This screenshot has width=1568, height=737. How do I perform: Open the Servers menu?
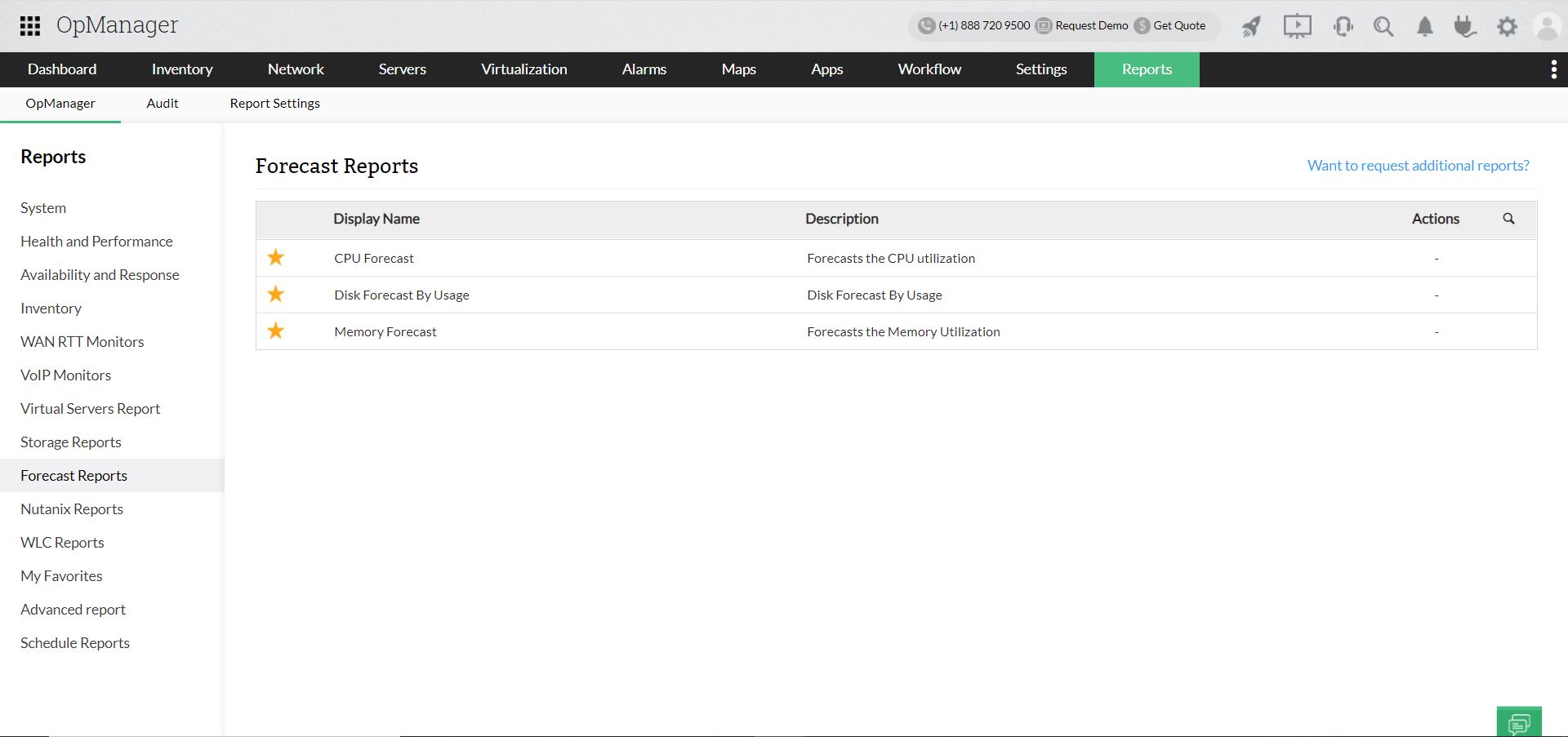(x=403, y=69)
